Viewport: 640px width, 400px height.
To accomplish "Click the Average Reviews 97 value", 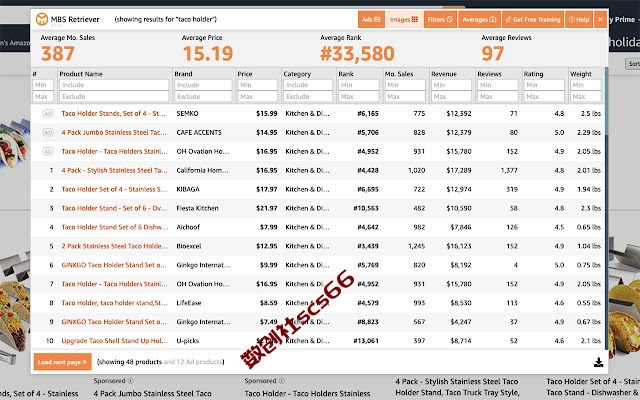I will [492, 53].
